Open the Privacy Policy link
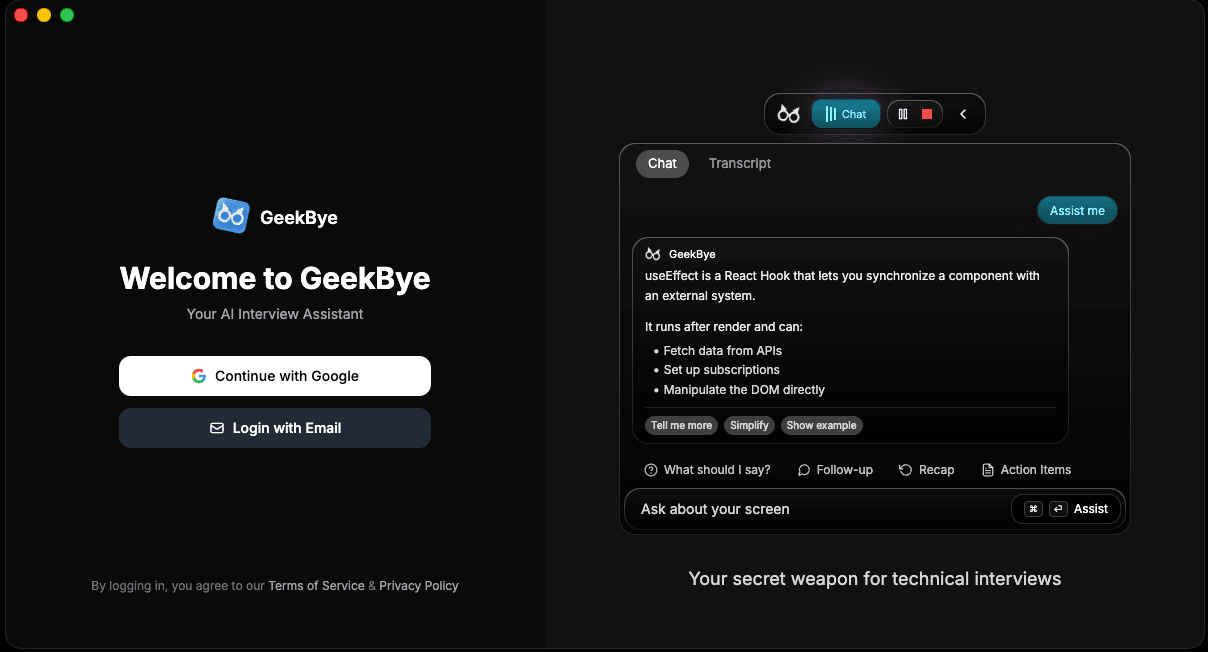 tap(419, 586)
